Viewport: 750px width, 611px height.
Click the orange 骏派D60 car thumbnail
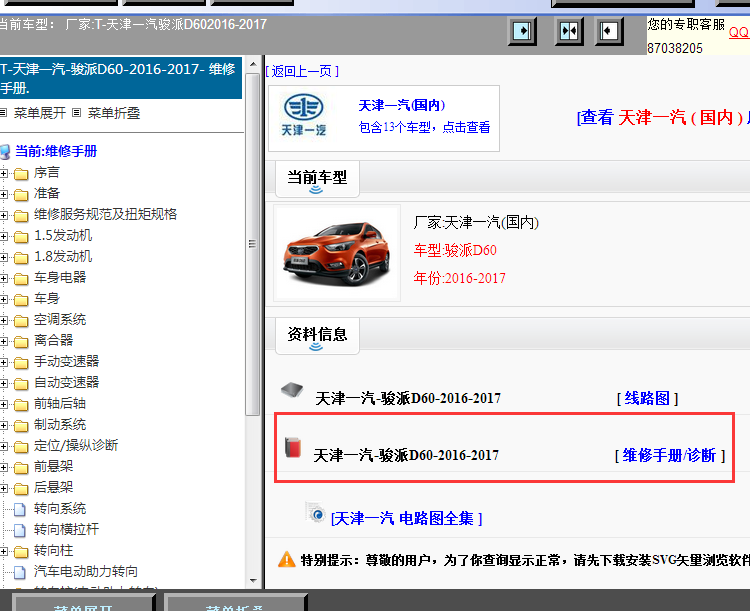click(337, 254)
